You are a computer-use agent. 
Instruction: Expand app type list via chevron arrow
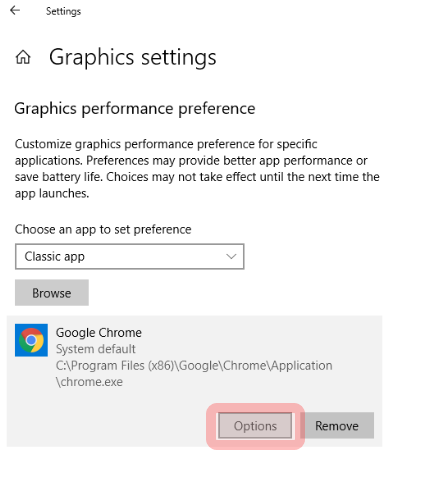[231, 256]
